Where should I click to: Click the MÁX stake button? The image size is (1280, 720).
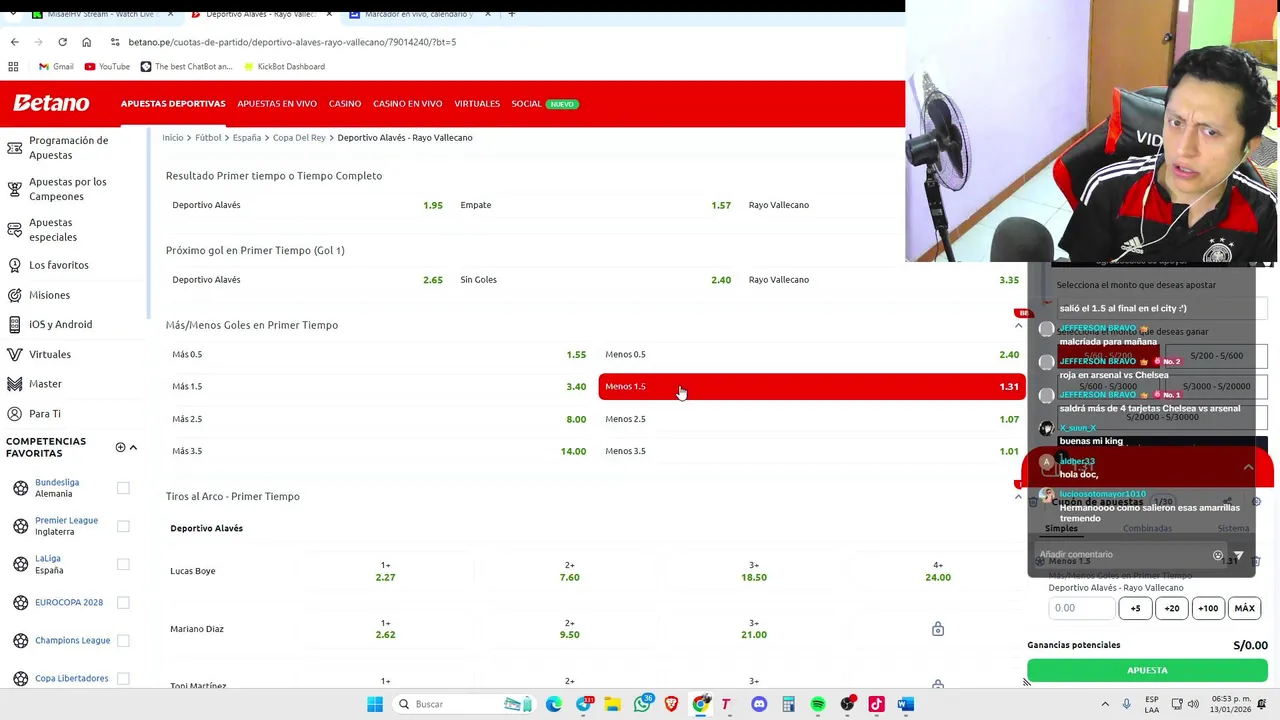pyautogui.click(x=1245, y=608)
